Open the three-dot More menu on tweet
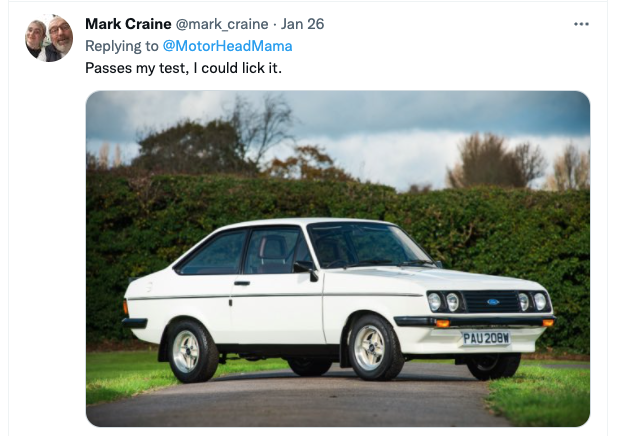Image resolution: width=624 pixels, height=436 pixels. point(581,24)
